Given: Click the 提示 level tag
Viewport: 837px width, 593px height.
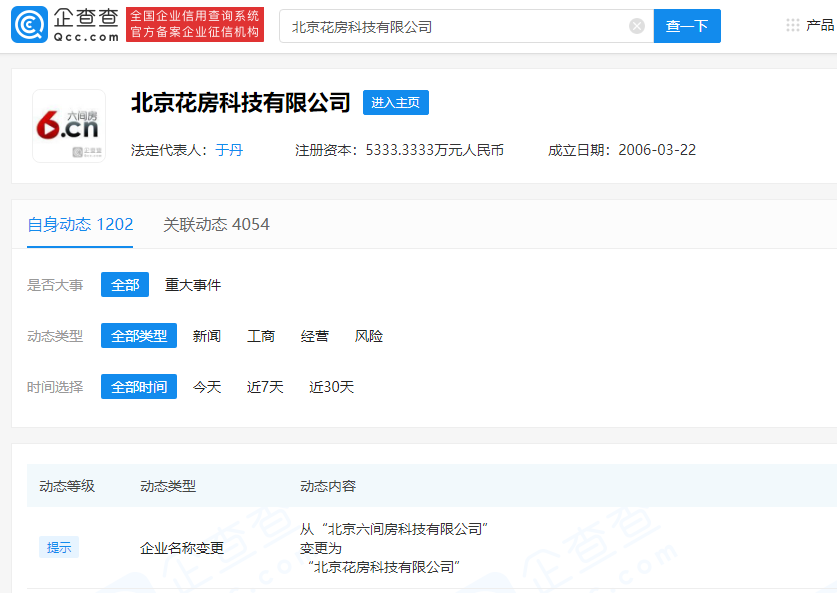Looking at the screenshot, I should click(58, 547).
